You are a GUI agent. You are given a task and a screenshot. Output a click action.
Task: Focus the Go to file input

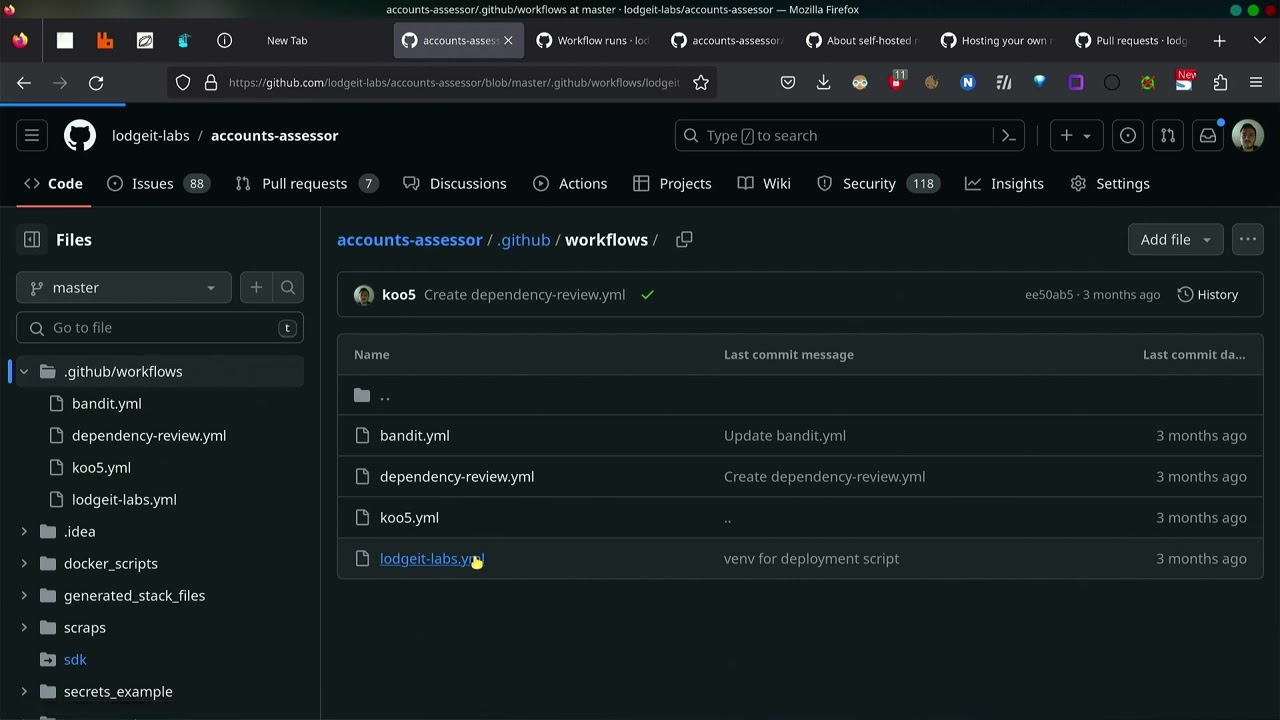[160, 328]
